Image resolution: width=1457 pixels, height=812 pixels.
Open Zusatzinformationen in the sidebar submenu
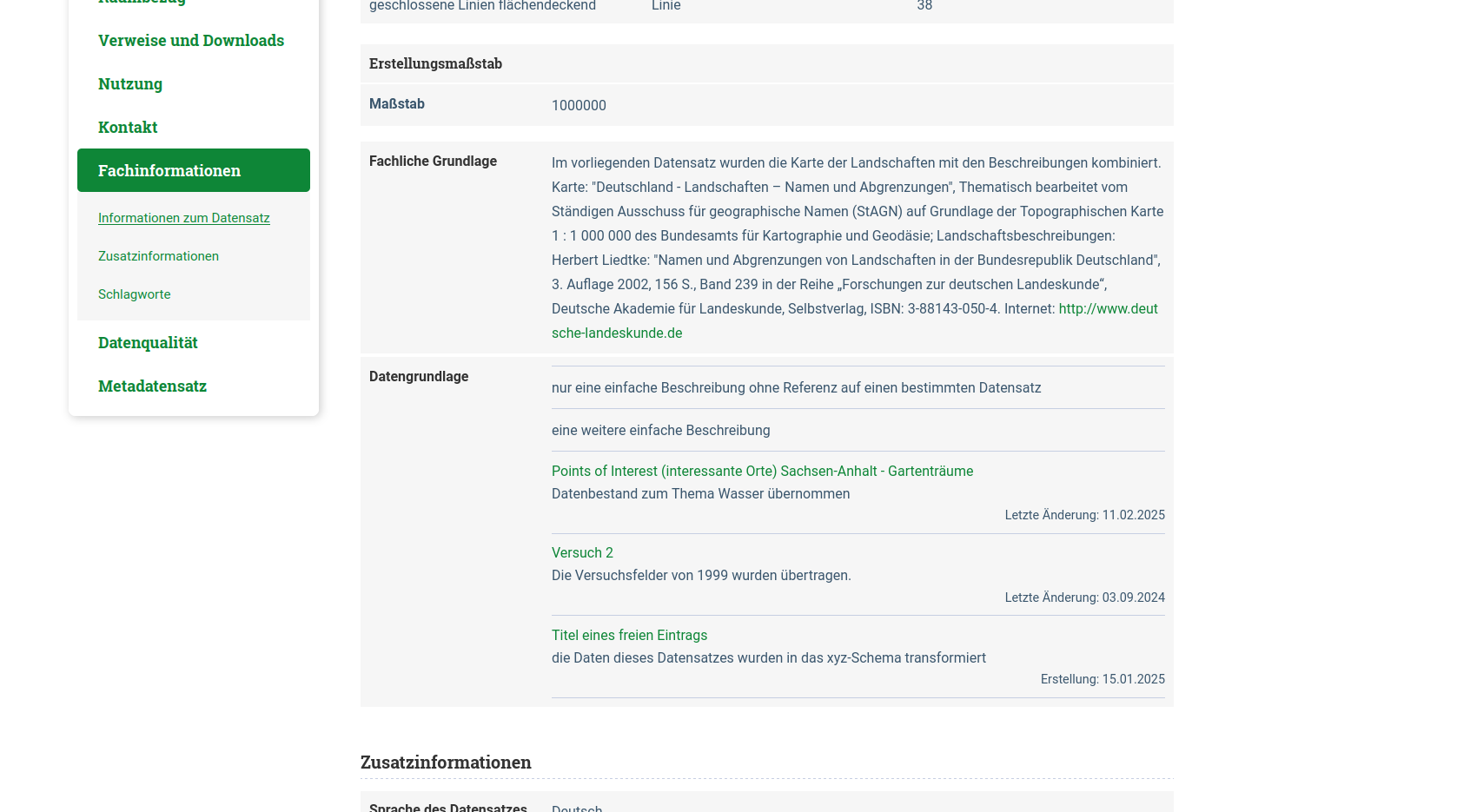tap(158, 256)
